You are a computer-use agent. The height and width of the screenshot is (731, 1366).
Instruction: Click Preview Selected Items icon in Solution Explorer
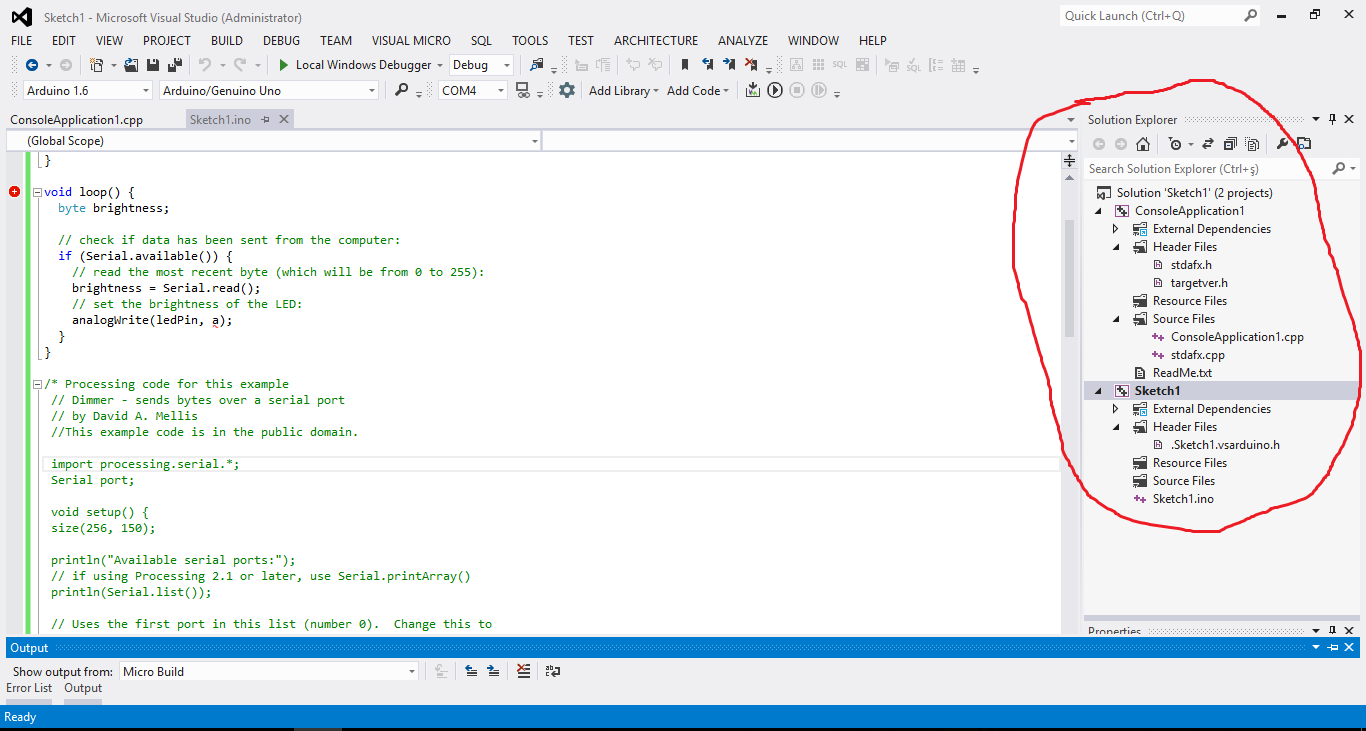(1304, 144)
